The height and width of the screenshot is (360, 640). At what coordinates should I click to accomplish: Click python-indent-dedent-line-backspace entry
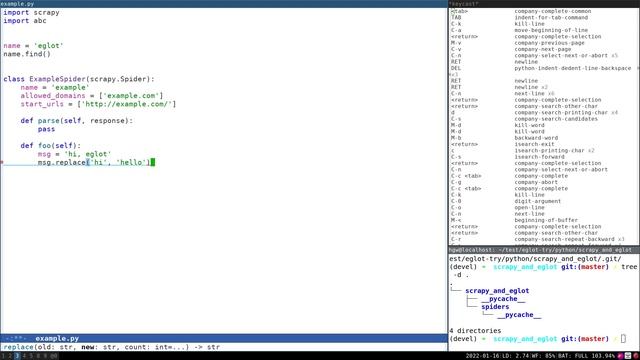coord(573,68)
